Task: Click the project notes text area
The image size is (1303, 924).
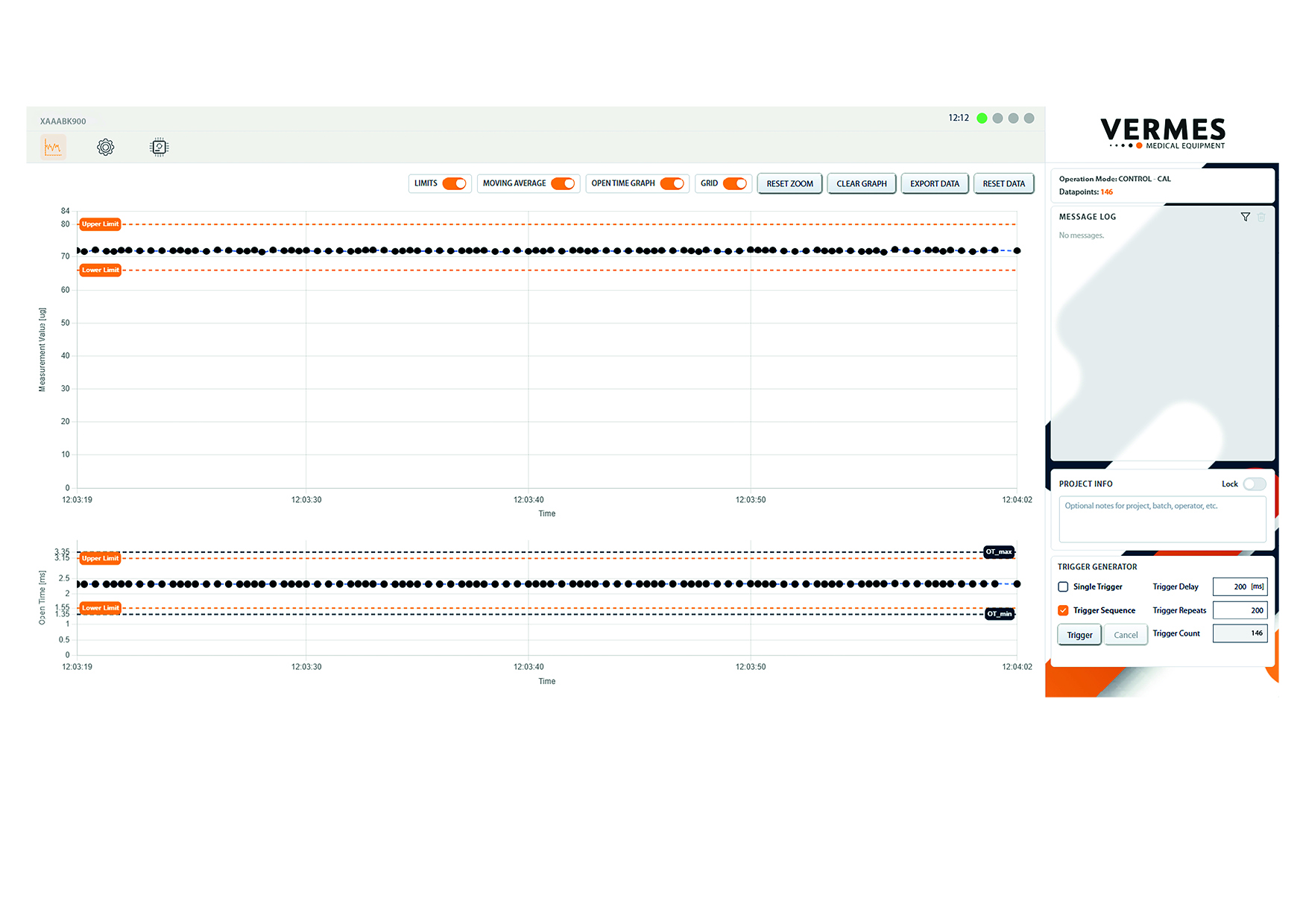Action: pyautogui.click(x=1162, y=519)
